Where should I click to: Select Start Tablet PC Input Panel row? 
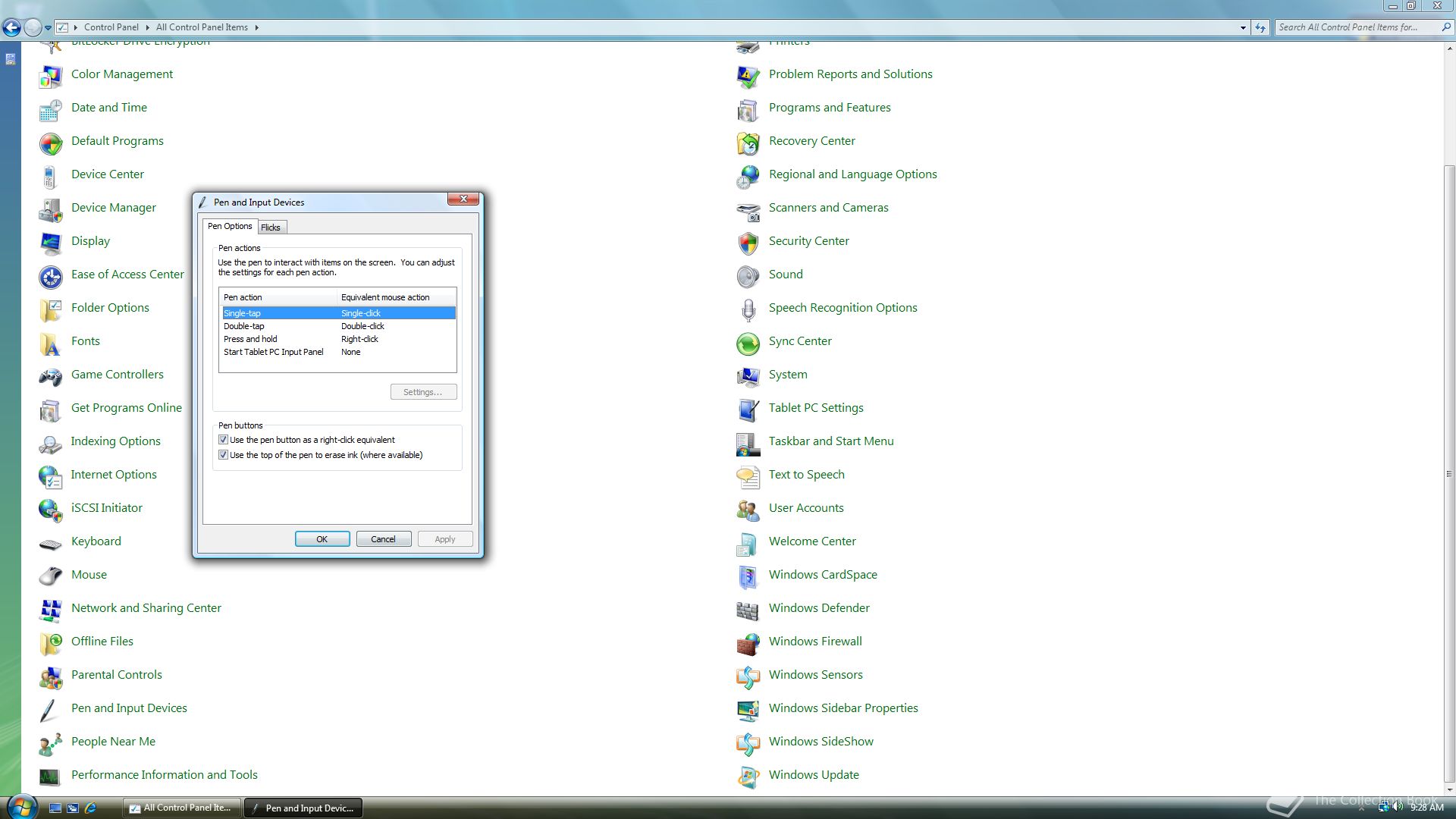tap(338, 352)
